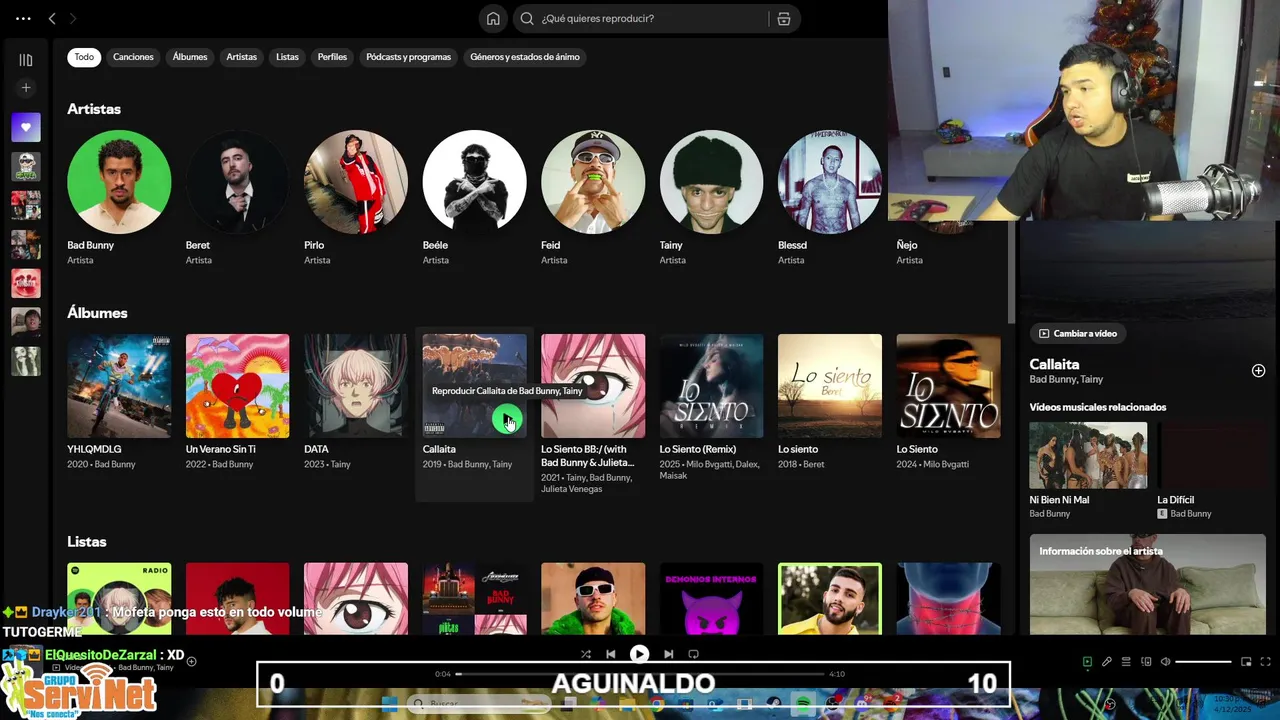Open the 'Listas' section heading
The image size is (1280, 720).
tap(87, 541)
